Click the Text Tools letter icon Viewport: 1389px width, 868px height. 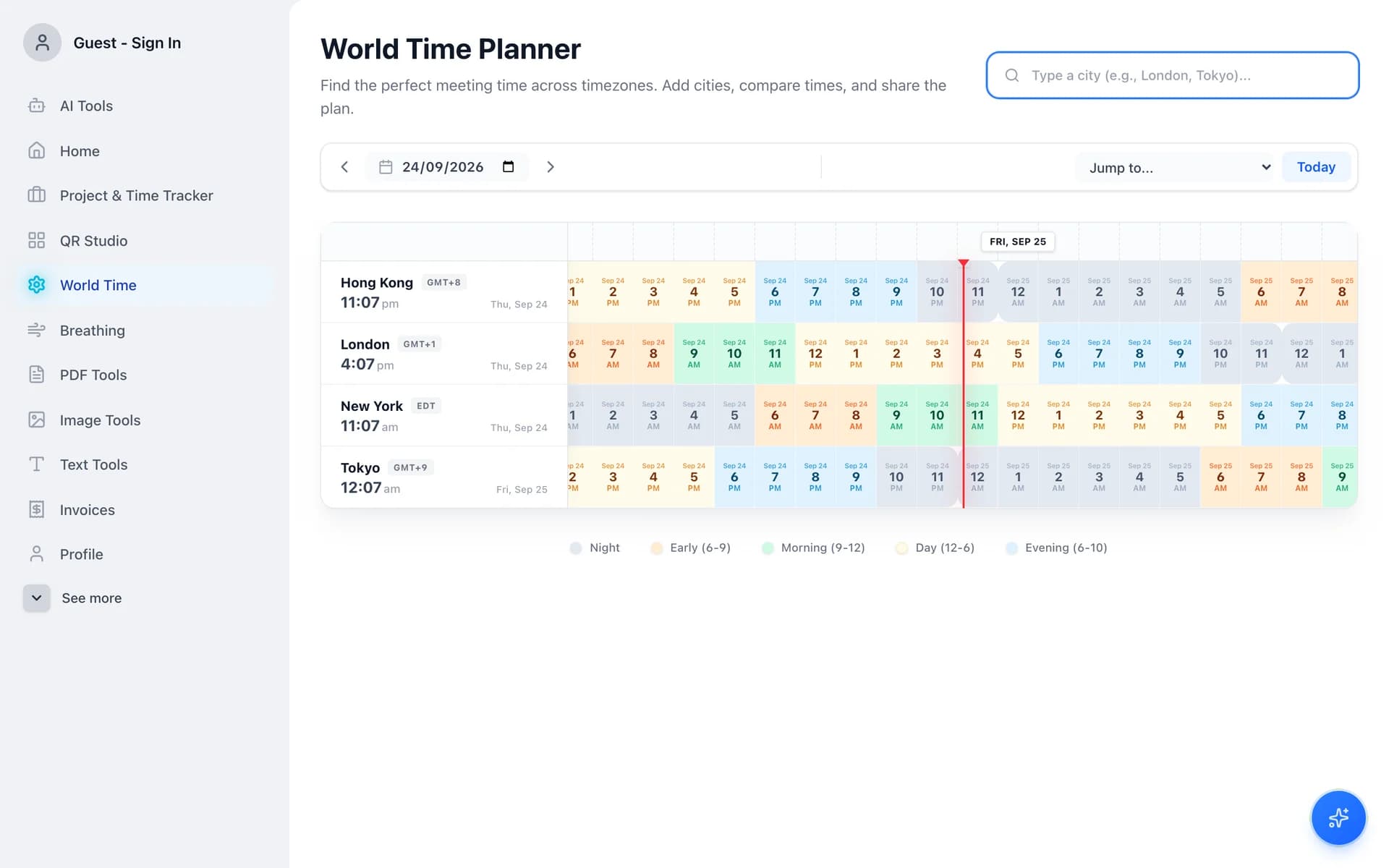point(37,464)
